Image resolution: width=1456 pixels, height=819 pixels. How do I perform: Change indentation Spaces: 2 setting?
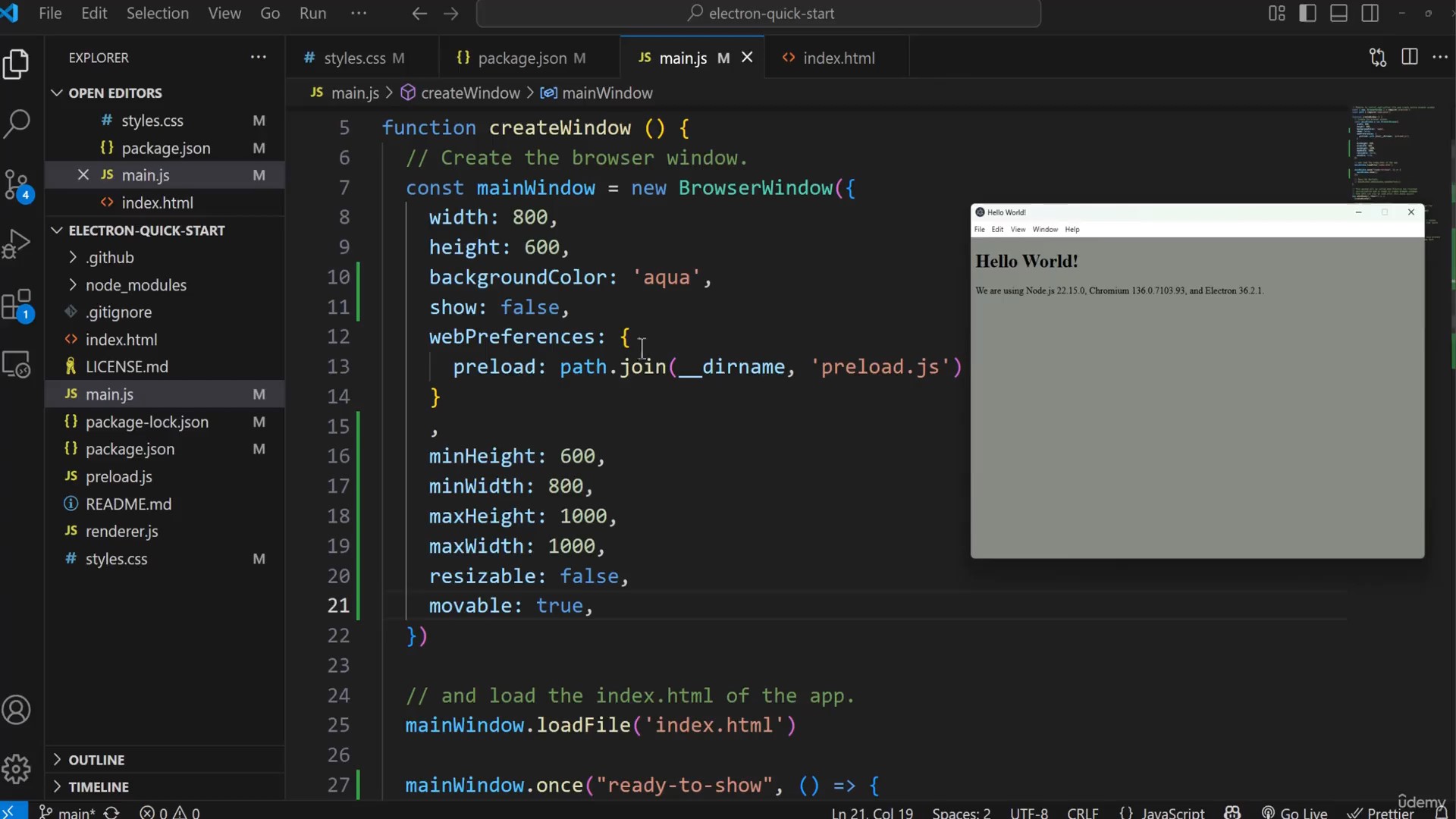[962, 812]
